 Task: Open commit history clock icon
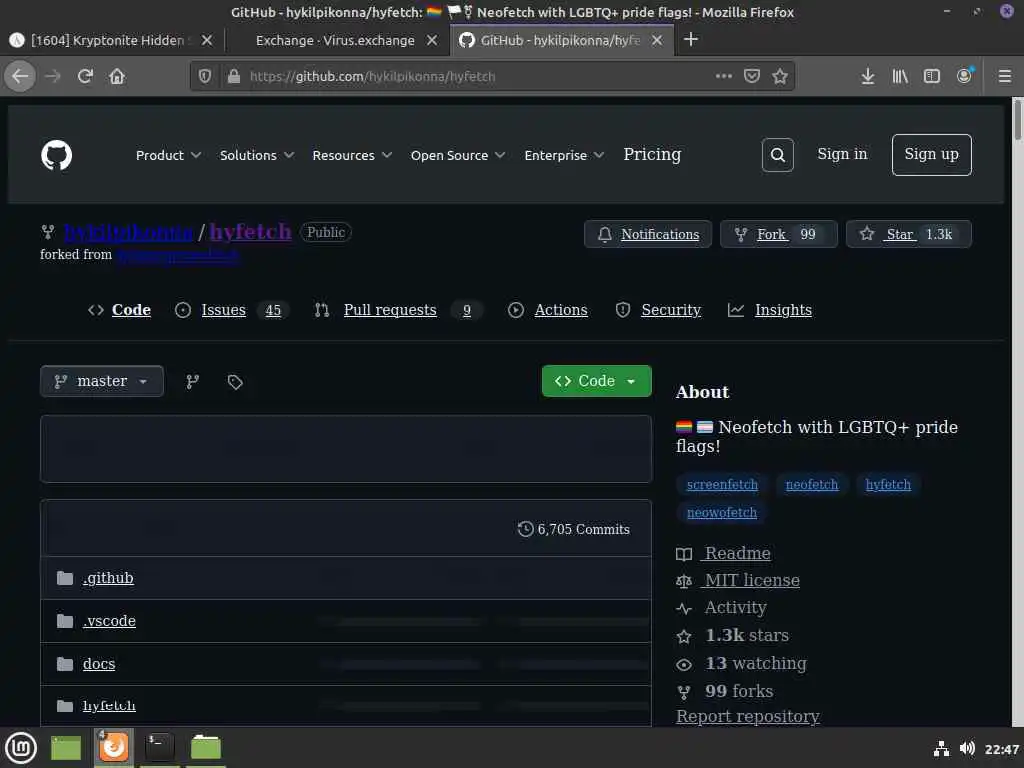click(x=525, y=529)
